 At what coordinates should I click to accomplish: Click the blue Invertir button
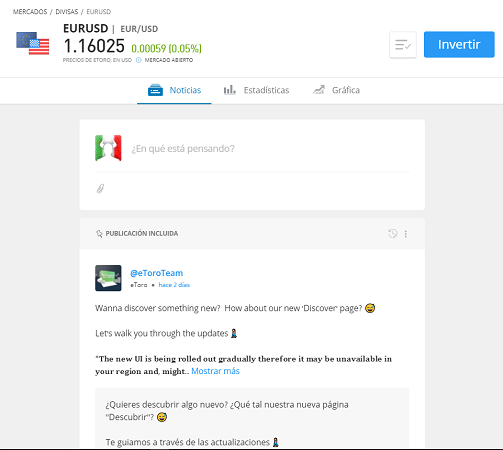point(459,45)
